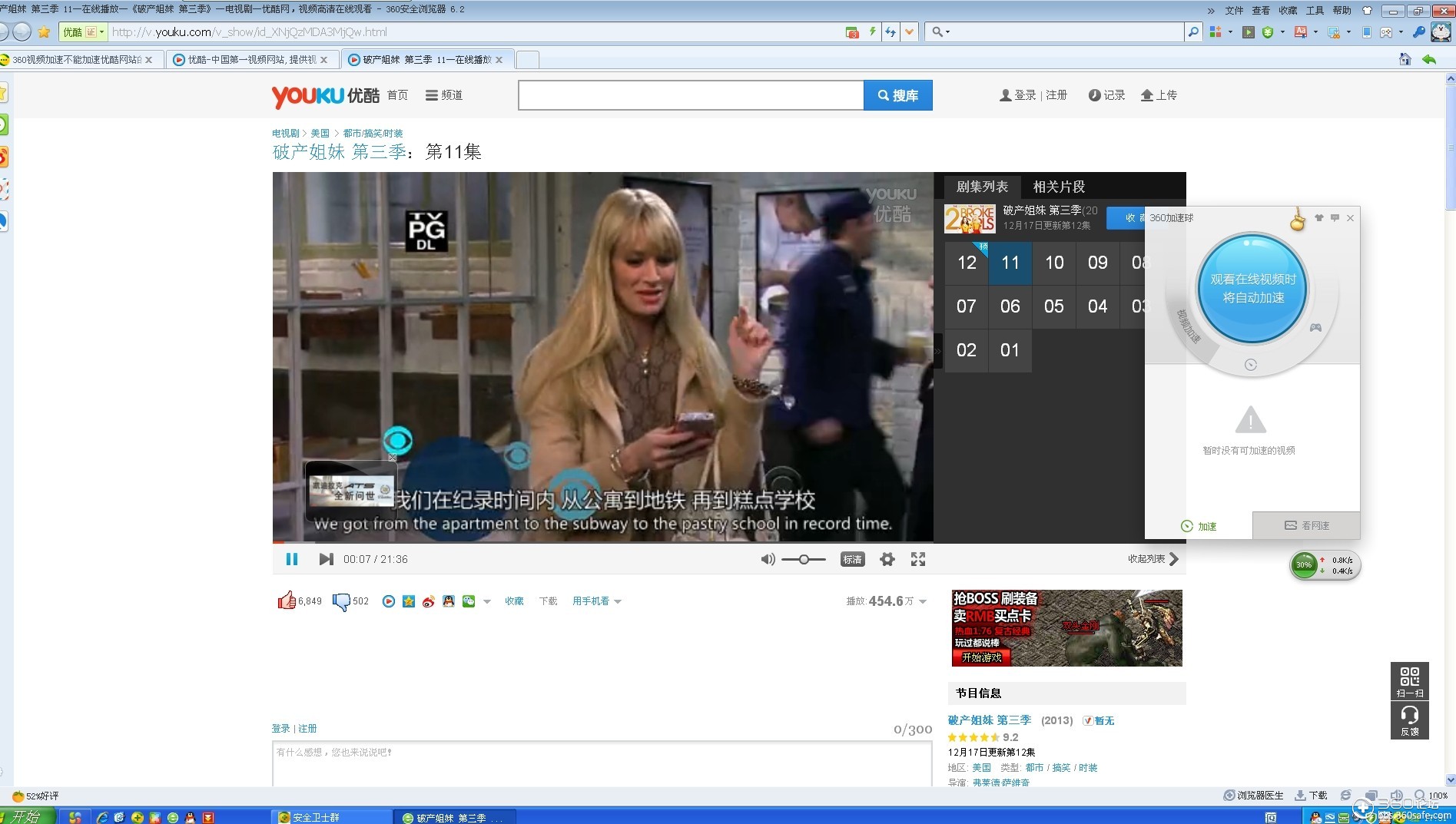Switch video quality from 标清
Screen dimensions: 1456x824
click(851, 559)
